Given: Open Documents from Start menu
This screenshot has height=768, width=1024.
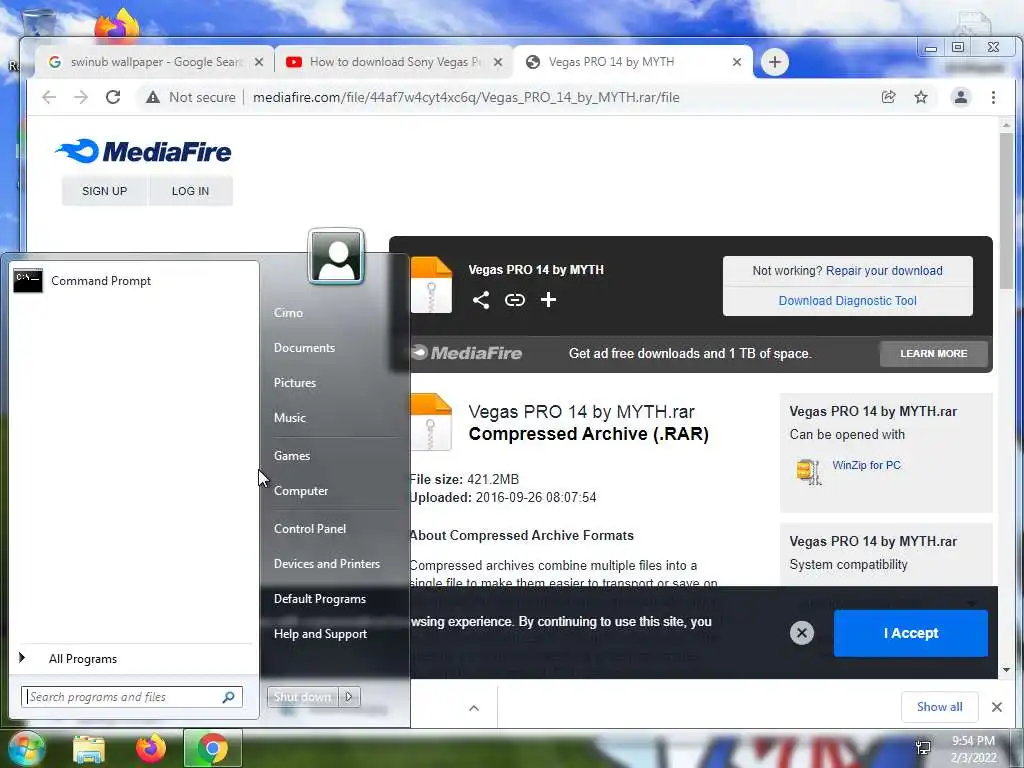Looking at the screenshot, I should tap(304, 348).
